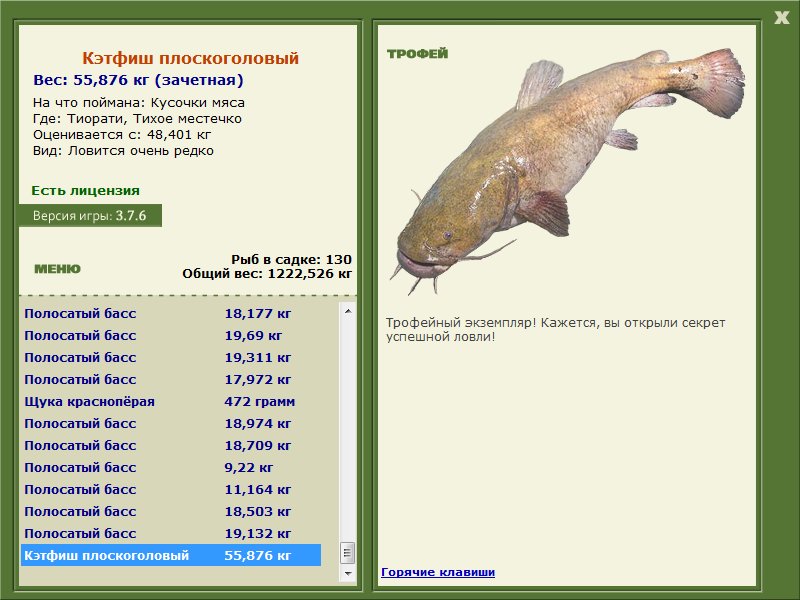This screenshot has width=800, height=600.
Task: Click the Где: Тиорати, Тихое местечко line
Action: click(137, 119)
